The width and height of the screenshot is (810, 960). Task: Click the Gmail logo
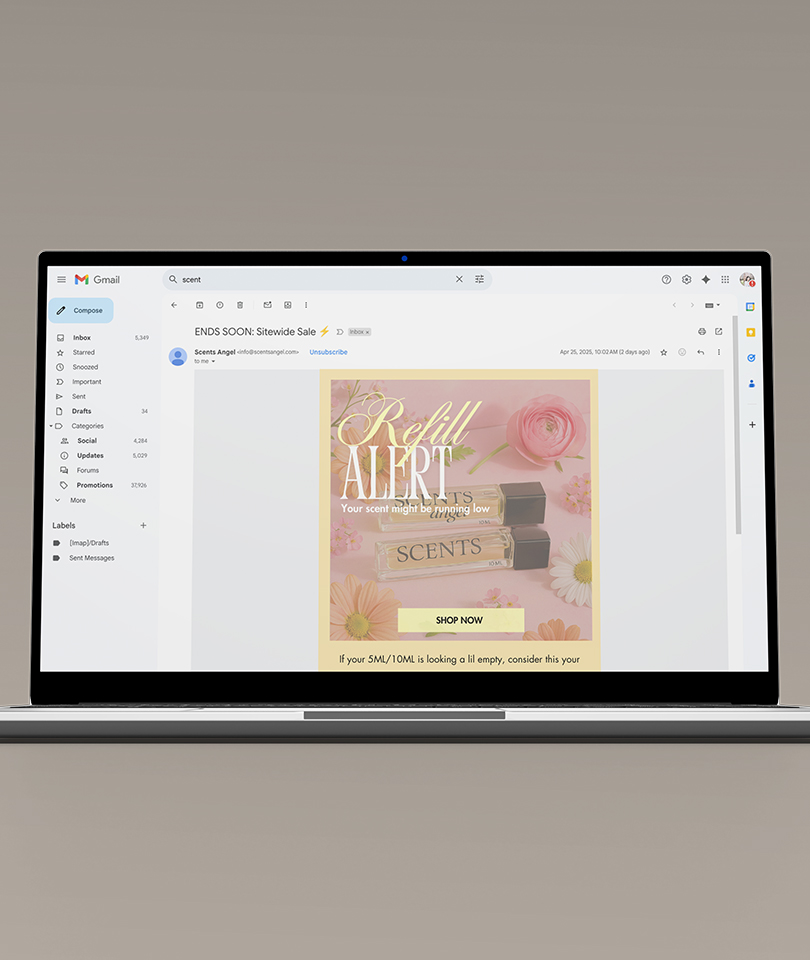pos(97,280)
